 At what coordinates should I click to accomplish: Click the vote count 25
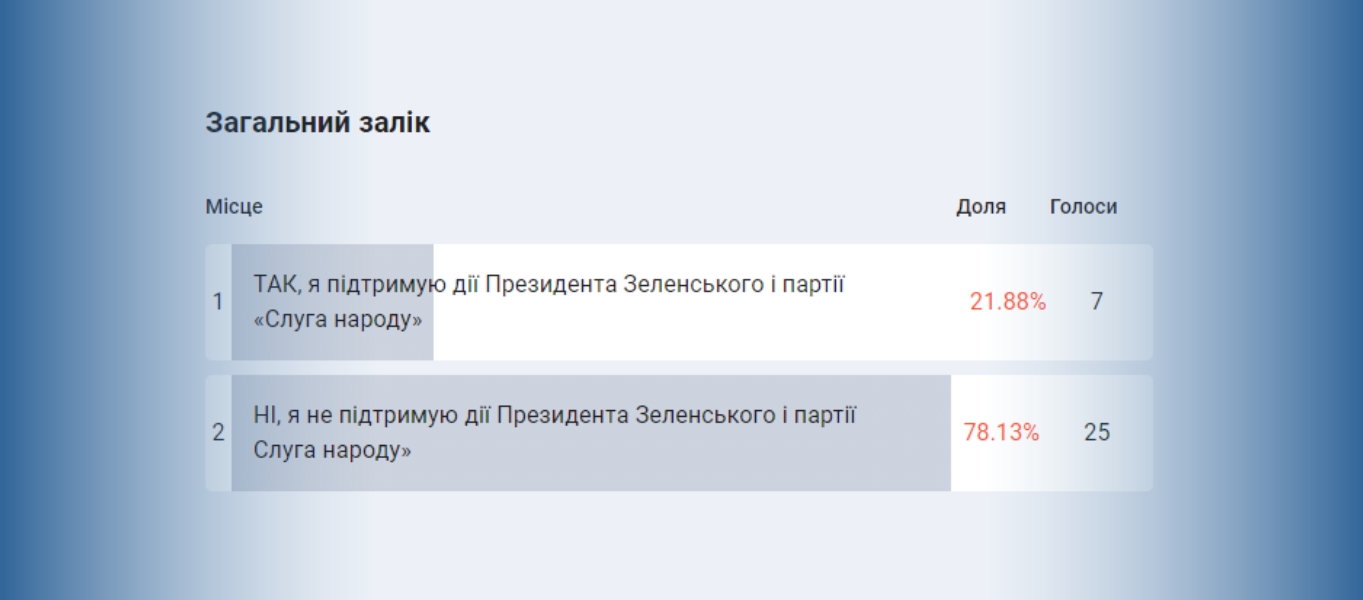[1097, 433]
